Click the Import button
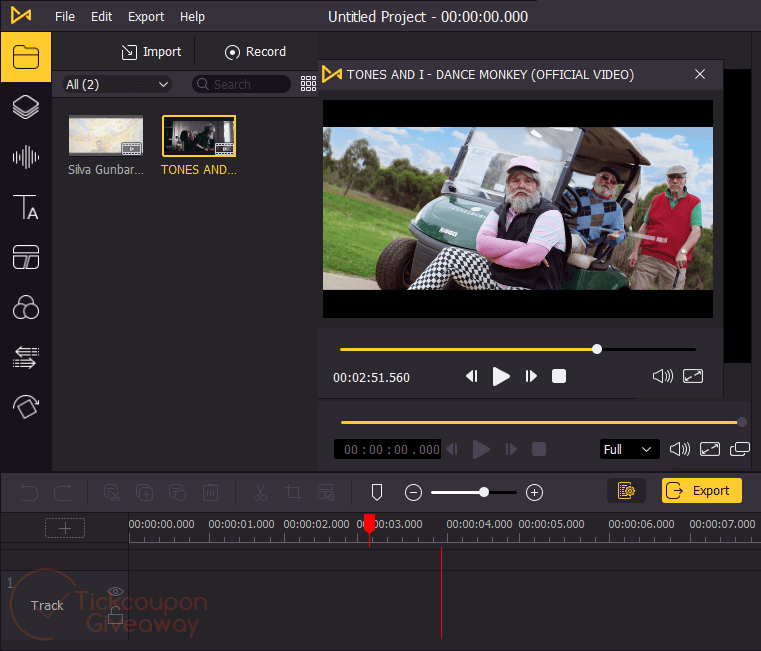Viewport: 761px width, 651px height. click(x=151, y=52)
